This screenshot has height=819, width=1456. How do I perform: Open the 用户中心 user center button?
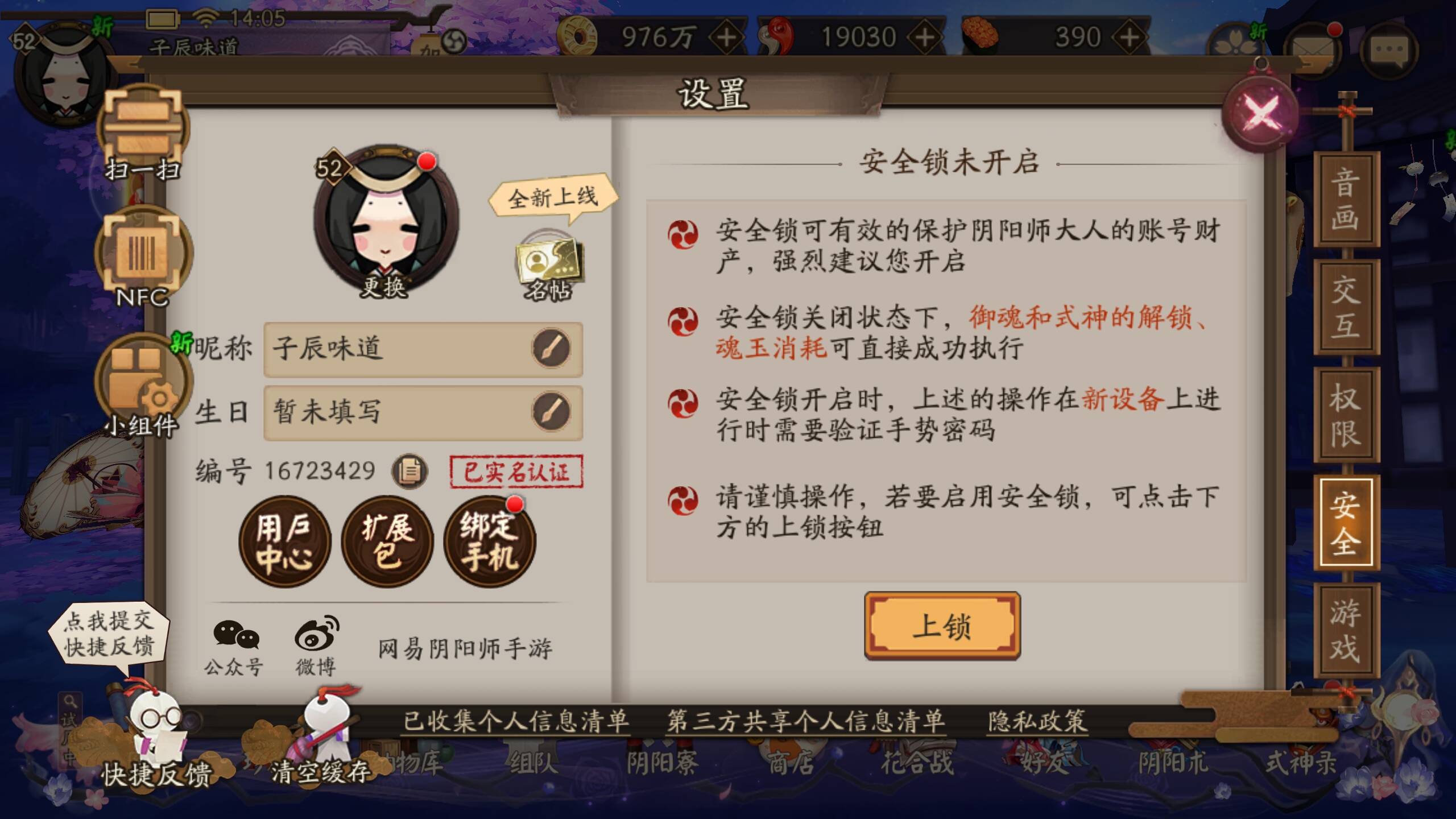284,541
